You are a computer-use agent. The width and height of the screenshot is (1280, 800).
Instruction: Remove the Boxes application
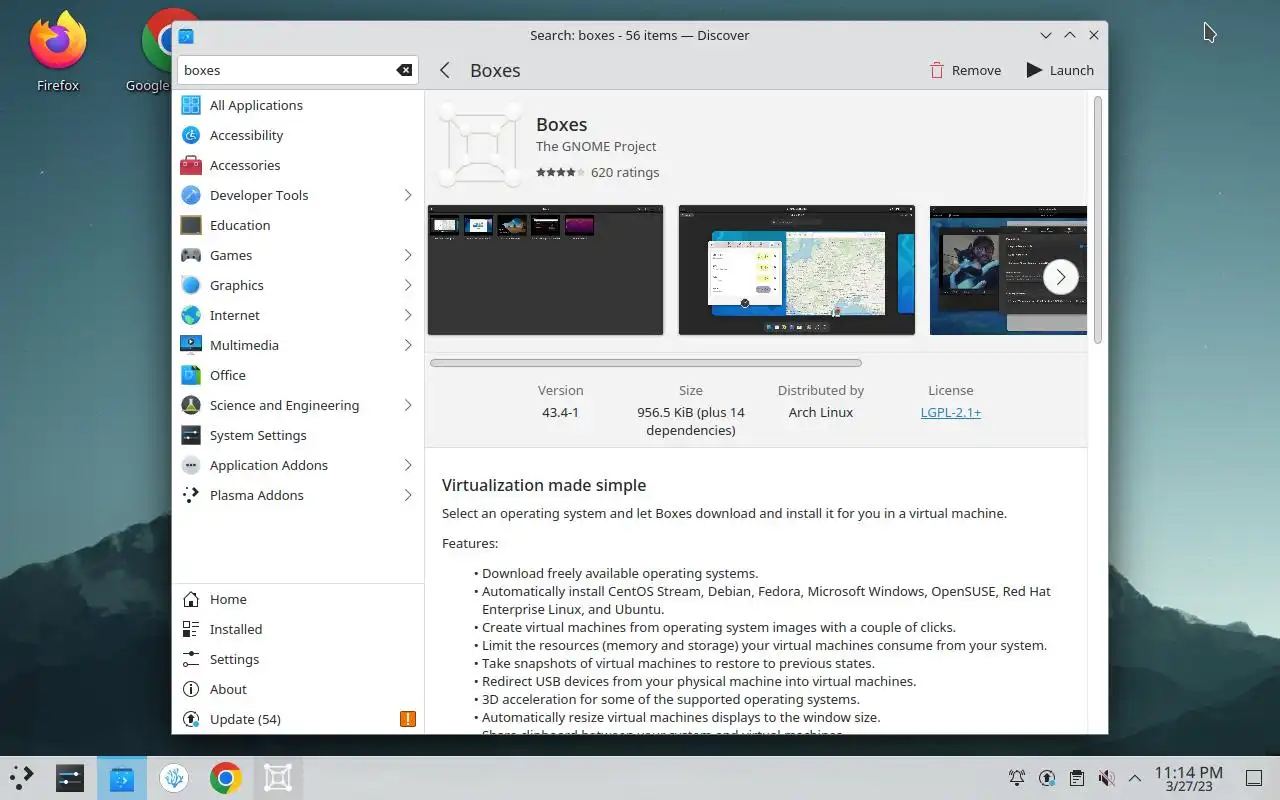[x=965, y=70]
